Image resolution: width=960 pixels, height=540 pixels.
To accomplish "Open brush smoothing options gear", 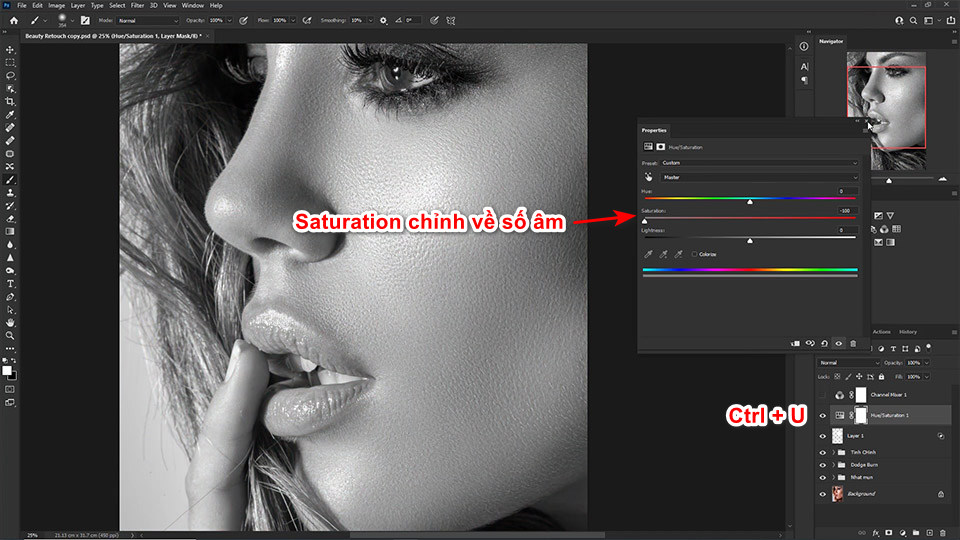I will (x=383, y=20).
